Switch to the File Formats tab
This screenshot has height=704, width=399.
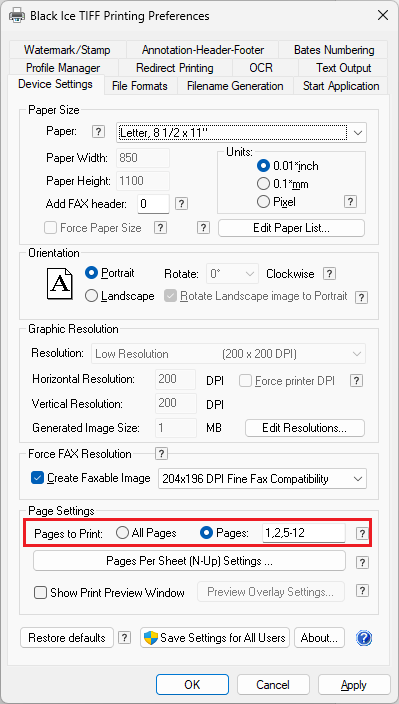coord(140,86)
